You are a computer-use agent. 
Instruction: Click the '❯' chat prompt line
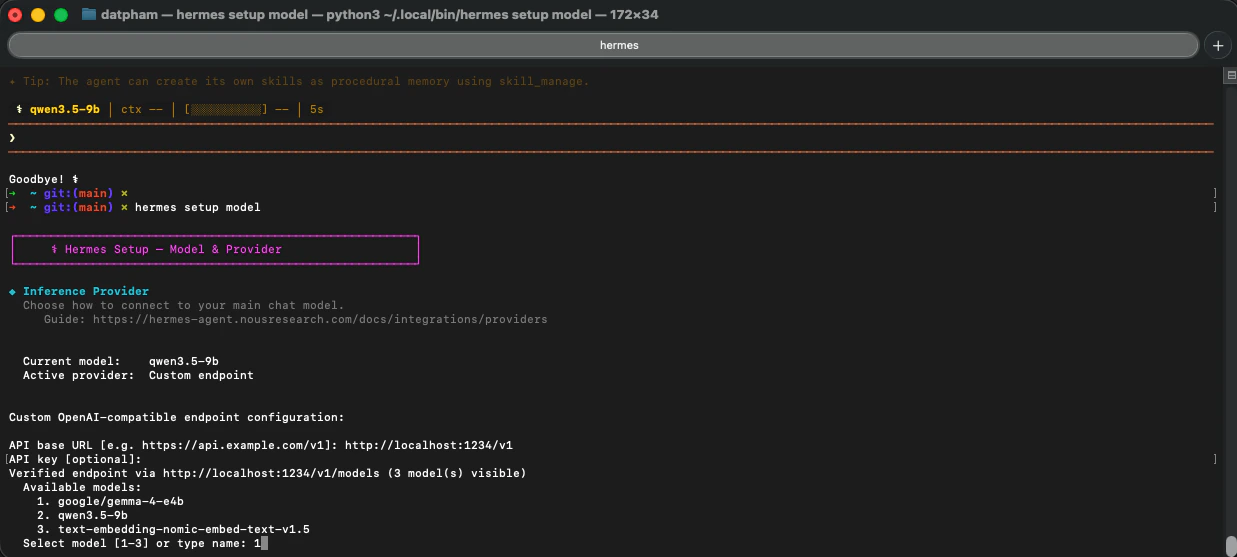click(610, 137)
